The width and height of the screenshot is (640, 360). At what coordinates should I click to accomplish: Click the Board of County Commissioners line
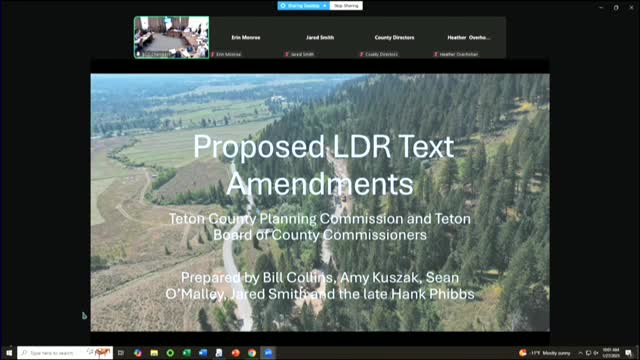pos(320,235)
